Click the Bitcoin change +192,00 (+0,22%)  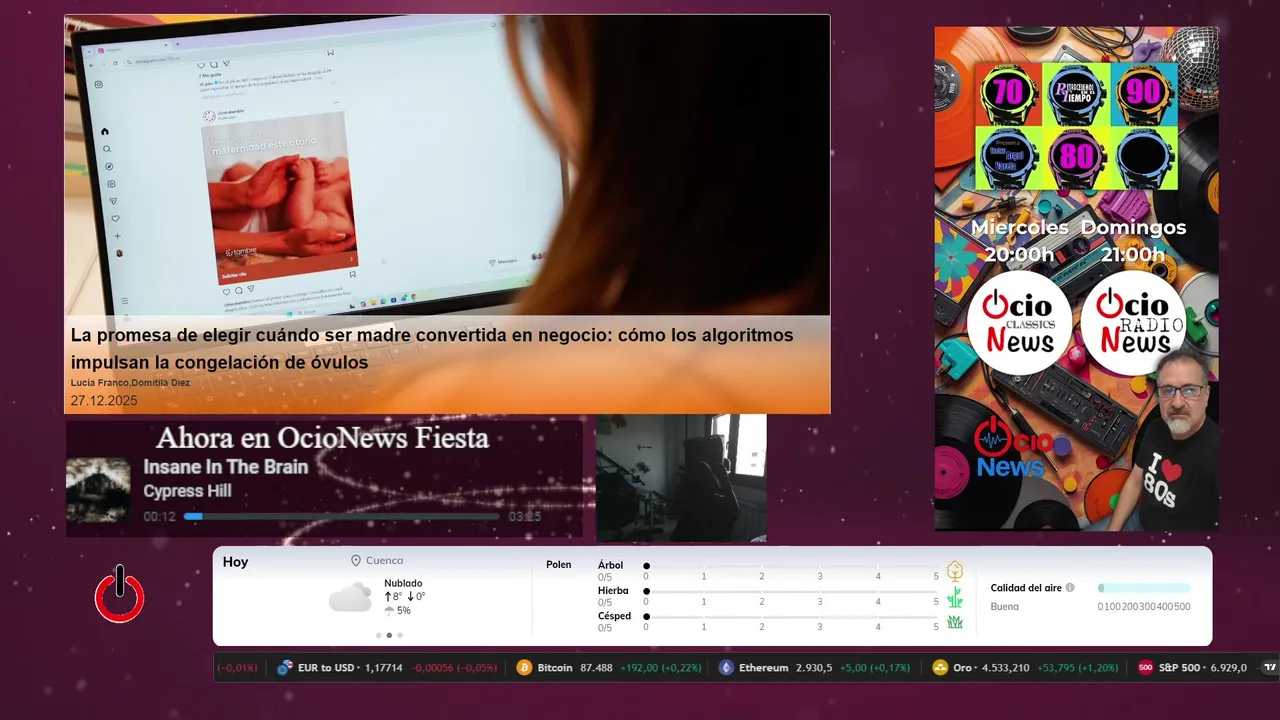click(661, 668)
